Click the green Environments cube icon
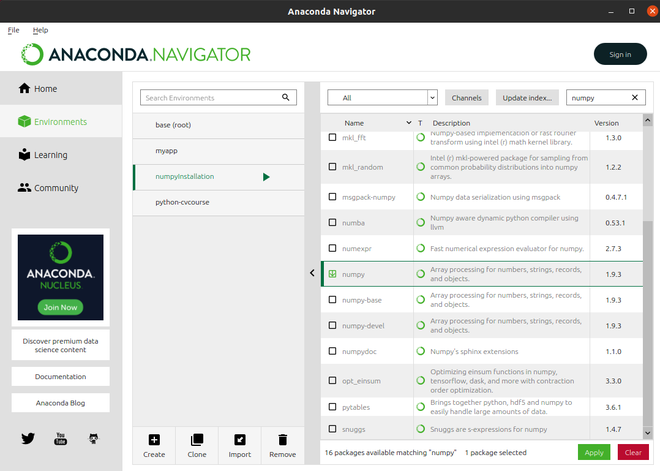The height and width of the screenshot is (471, 660). click(x=24, y=122)
